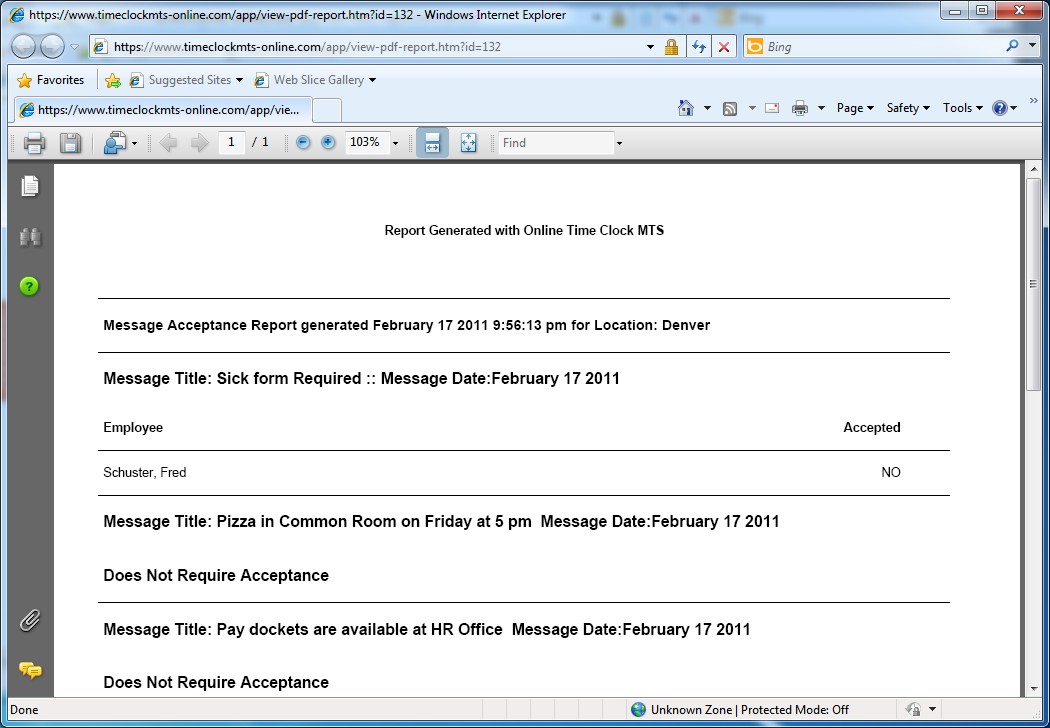This screenshot has width=1050, height=728.
Task: Go to previous PDF page arrow
Action: click(x=169, y=142)
